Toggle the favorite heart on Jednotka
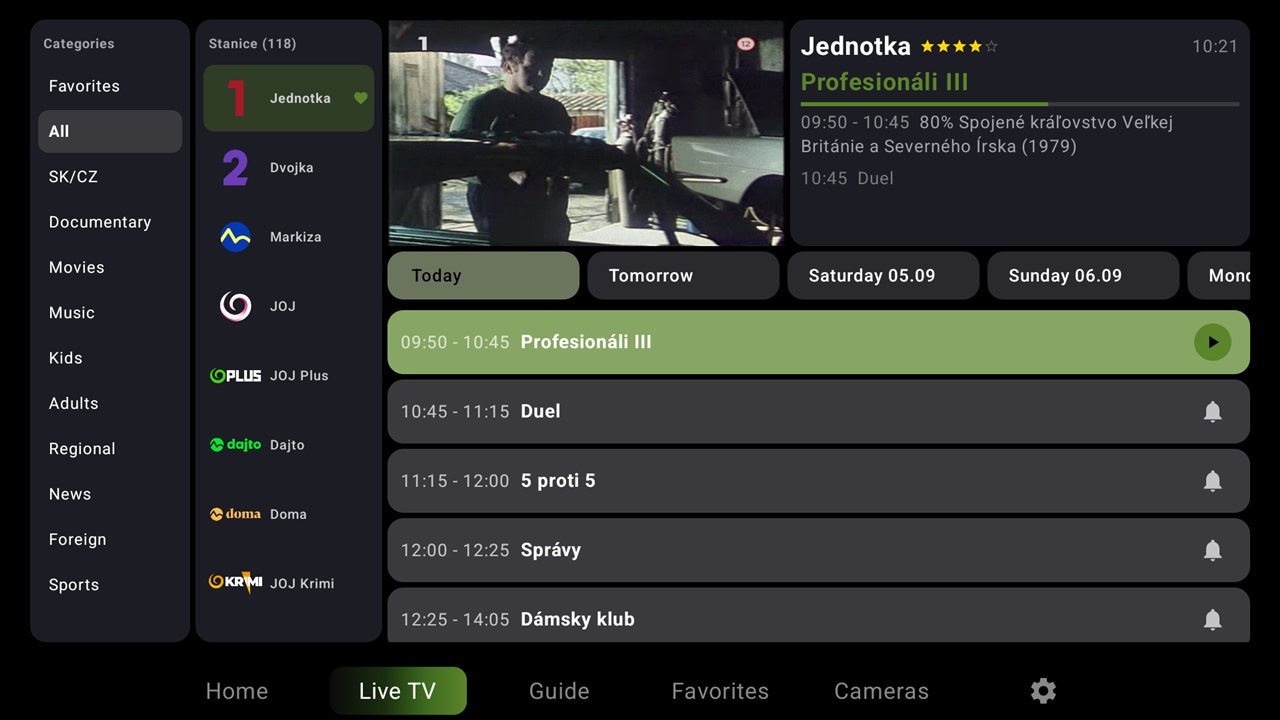This screenshot has height=720, width=1280. [x=361, y=98]
